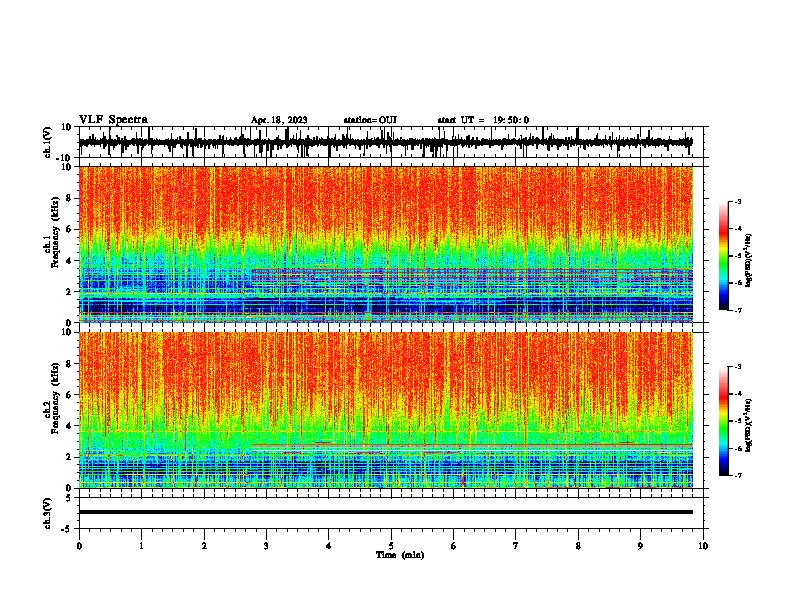792x612 pixels.
Task: Click the ch.2 spectrogram panel
Action: pyautogui.click(x=386, y=410)
